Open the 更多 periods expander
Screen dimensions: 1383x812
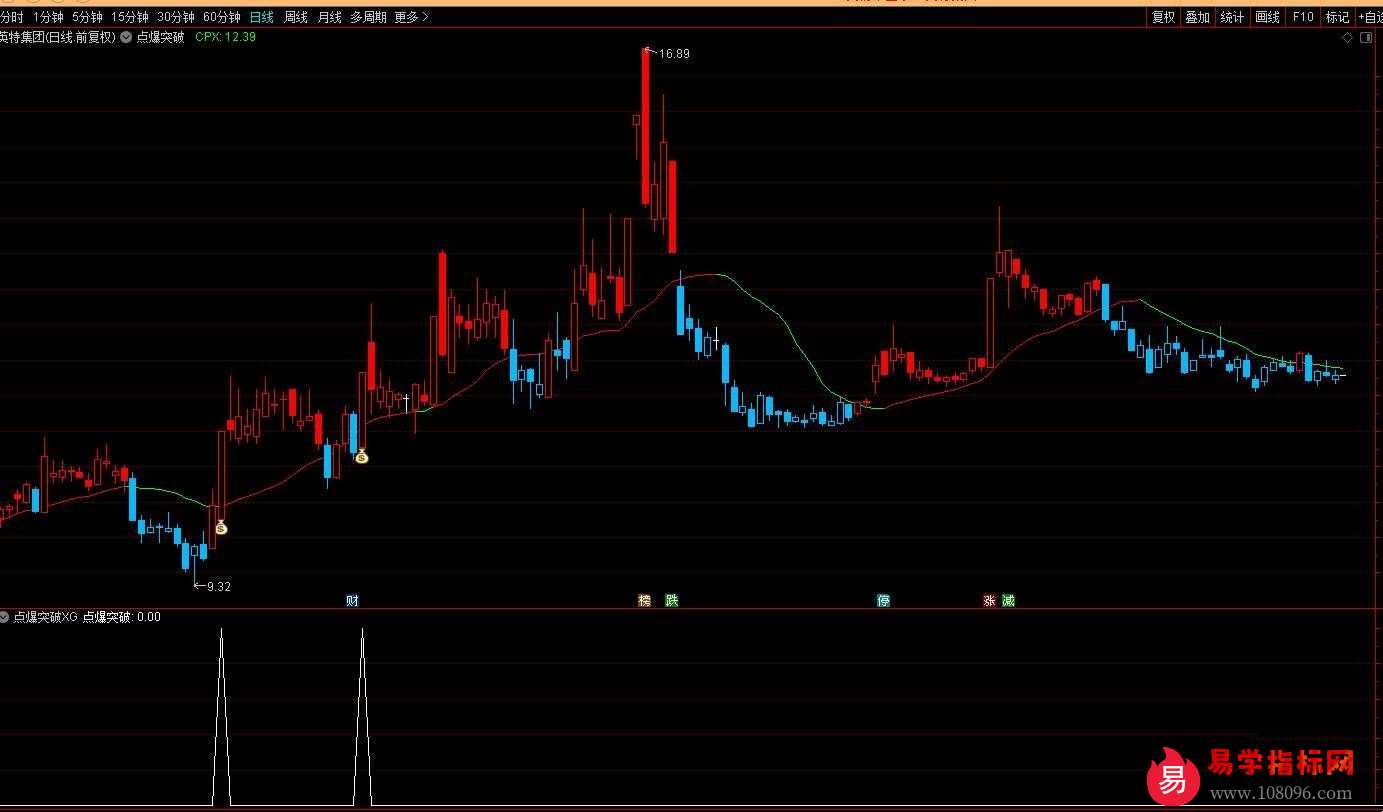[411, 17]
